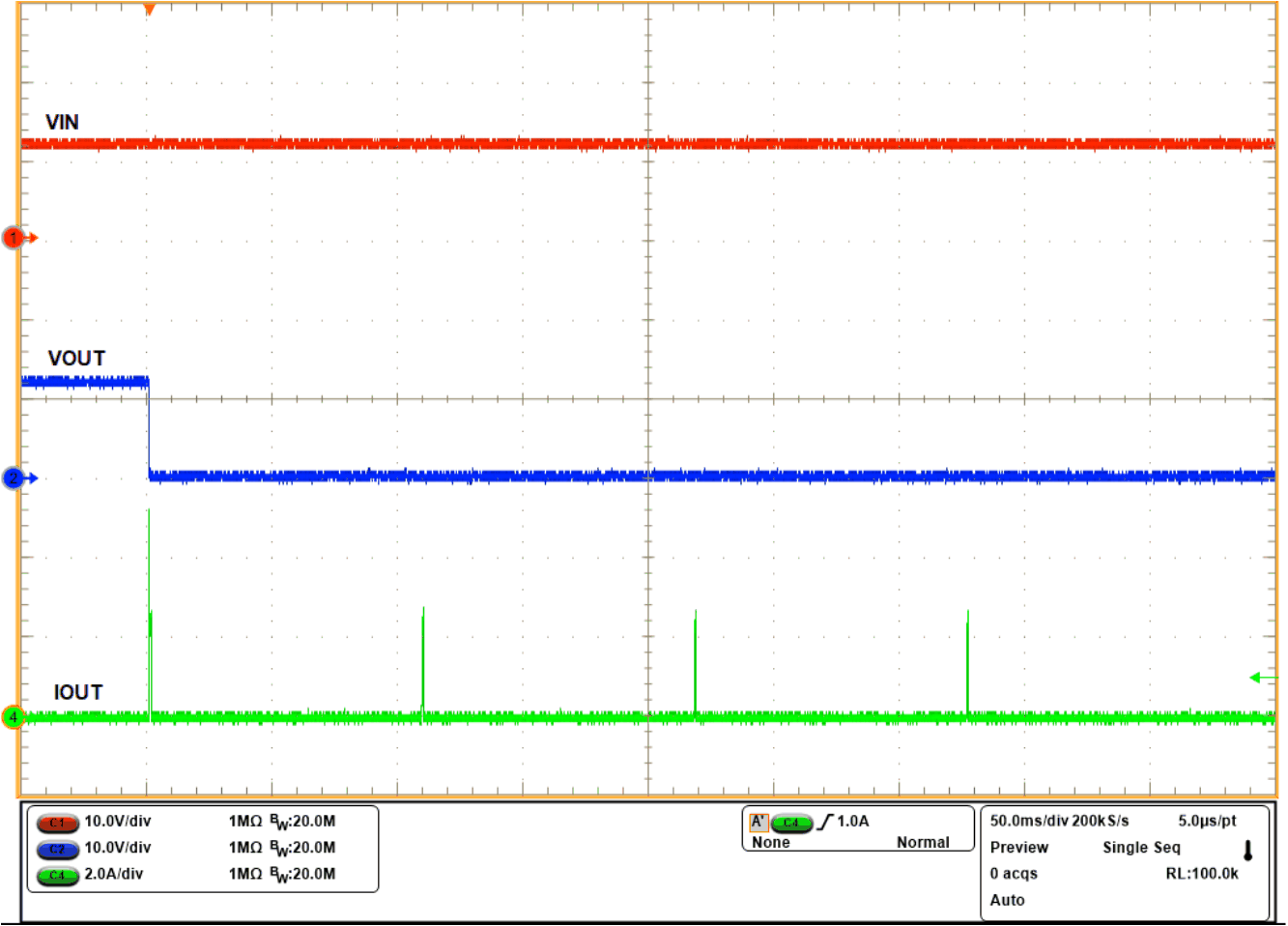The width and height of the screenshot is (1288, 926).
Task: Select the C4 channel badge
Action: (x=59, y=877)
